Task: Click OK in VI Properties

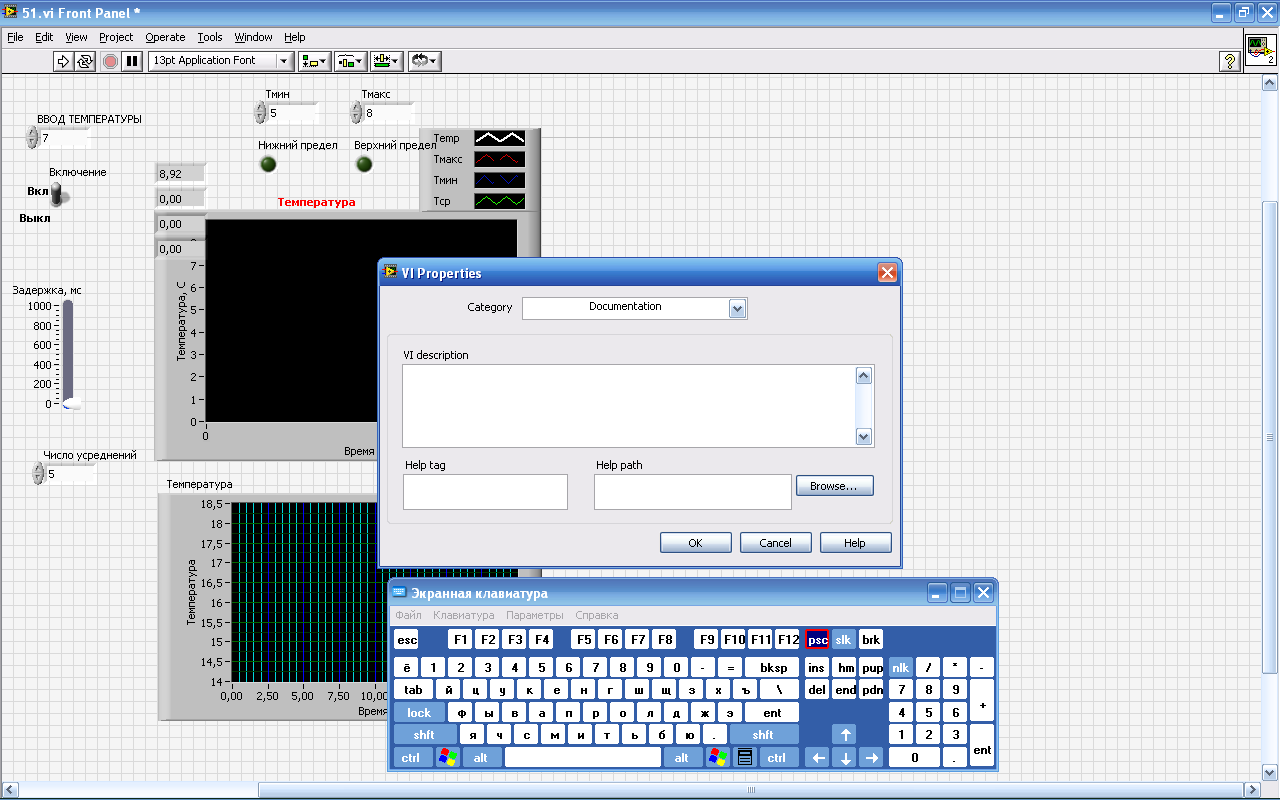Action: point(696,543)
